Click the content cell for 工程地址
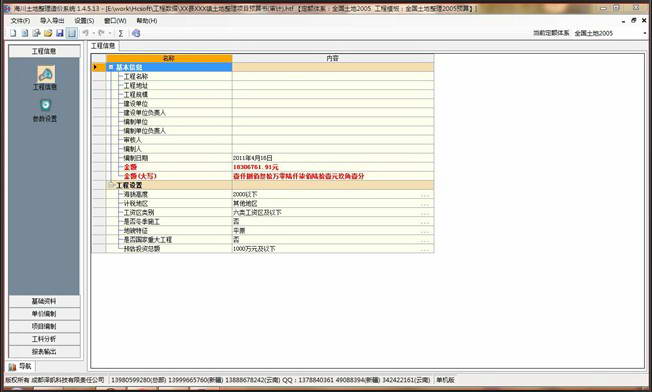 (333, 86)
